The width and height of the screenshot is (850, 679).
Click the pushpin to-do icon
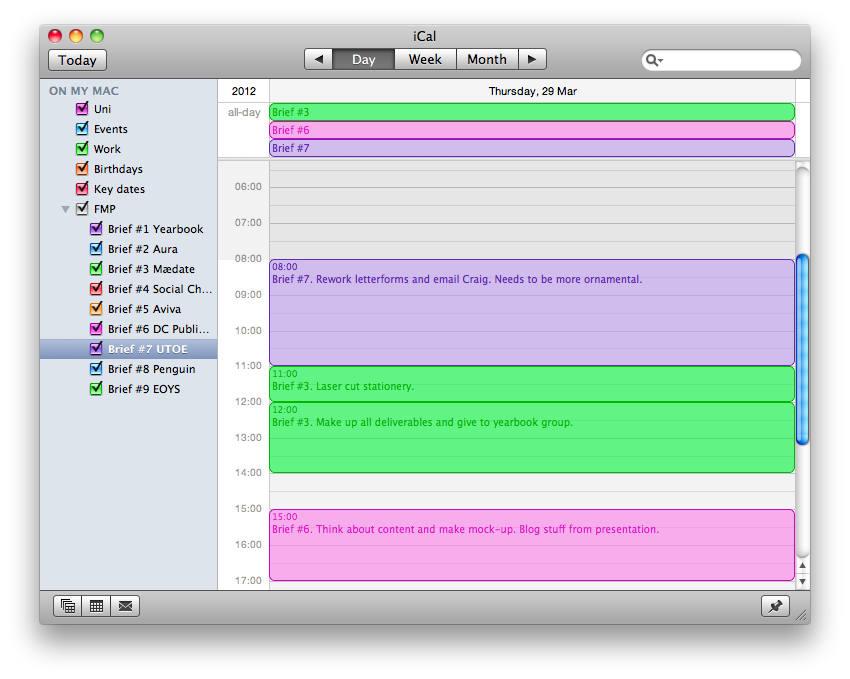(775, 606)
